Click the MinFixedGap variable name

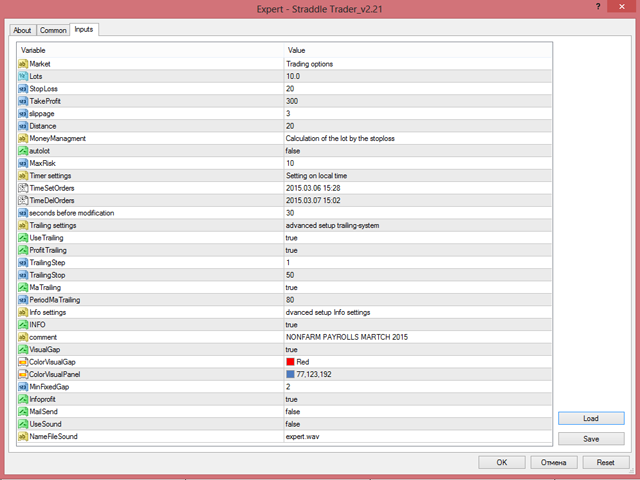pos(49,387)
